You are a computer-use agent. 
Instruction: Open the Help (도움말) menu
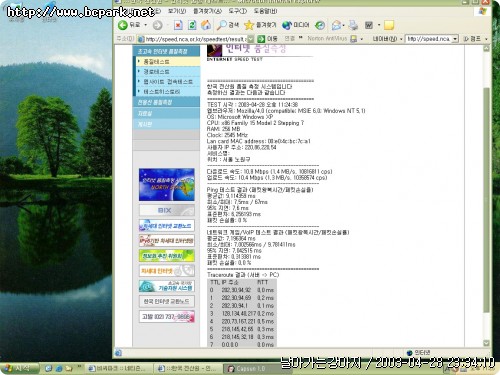[x=265, y=11]
